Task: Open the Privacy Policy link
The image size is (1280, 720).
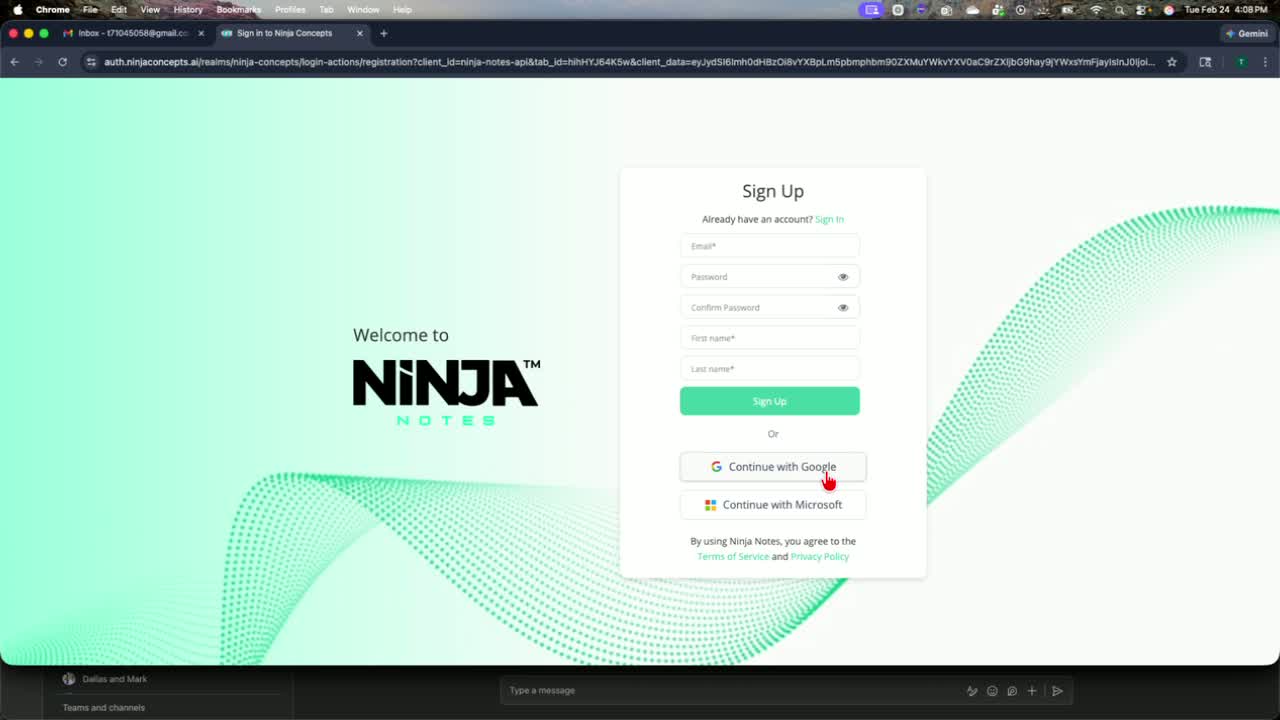Action: click(x=820, y=557)
